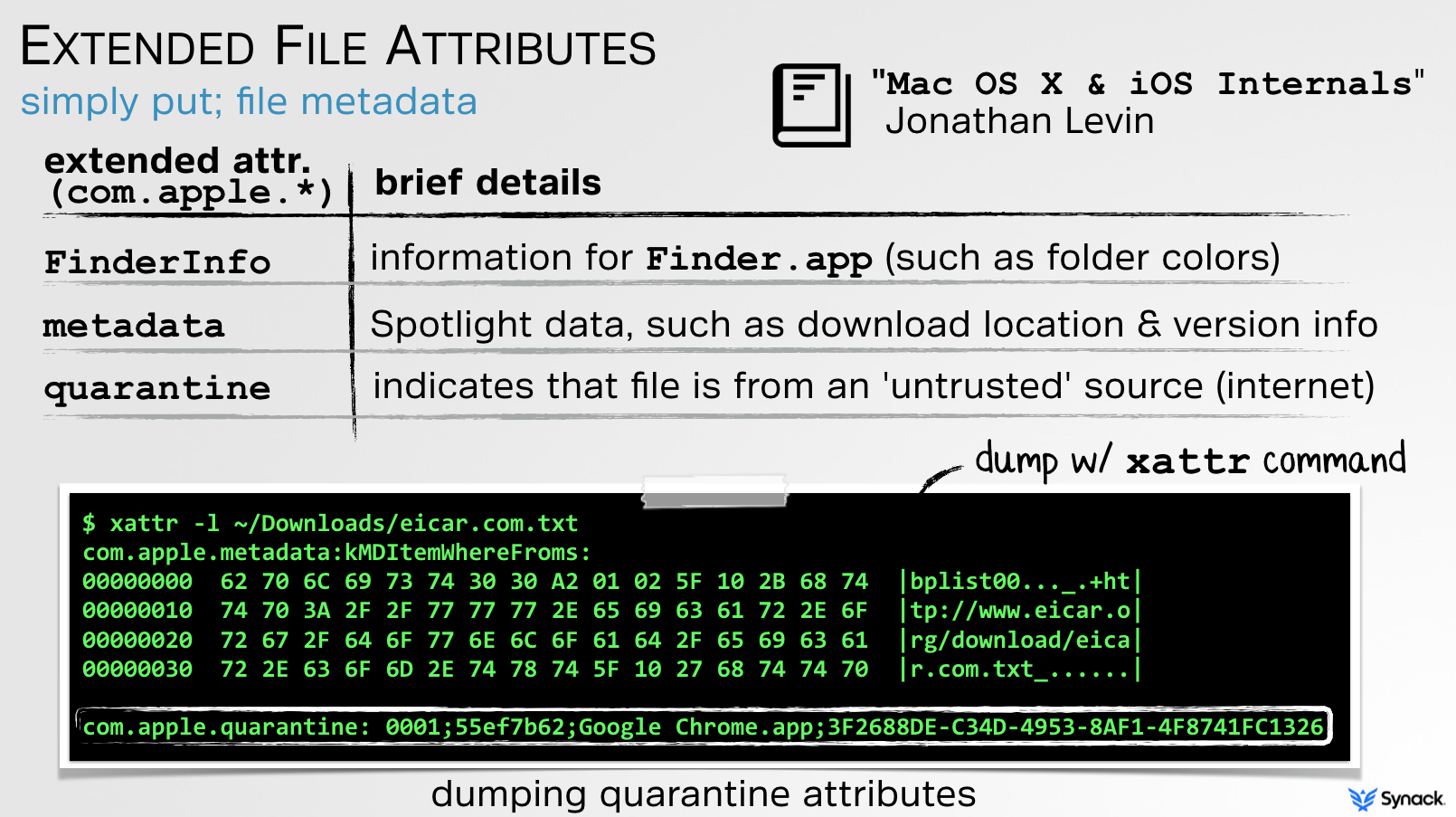Screen dimensions: 1456x817
Task: Select the blue 'simply put; file metadata' subtitle
Action: tap(249, 101)
